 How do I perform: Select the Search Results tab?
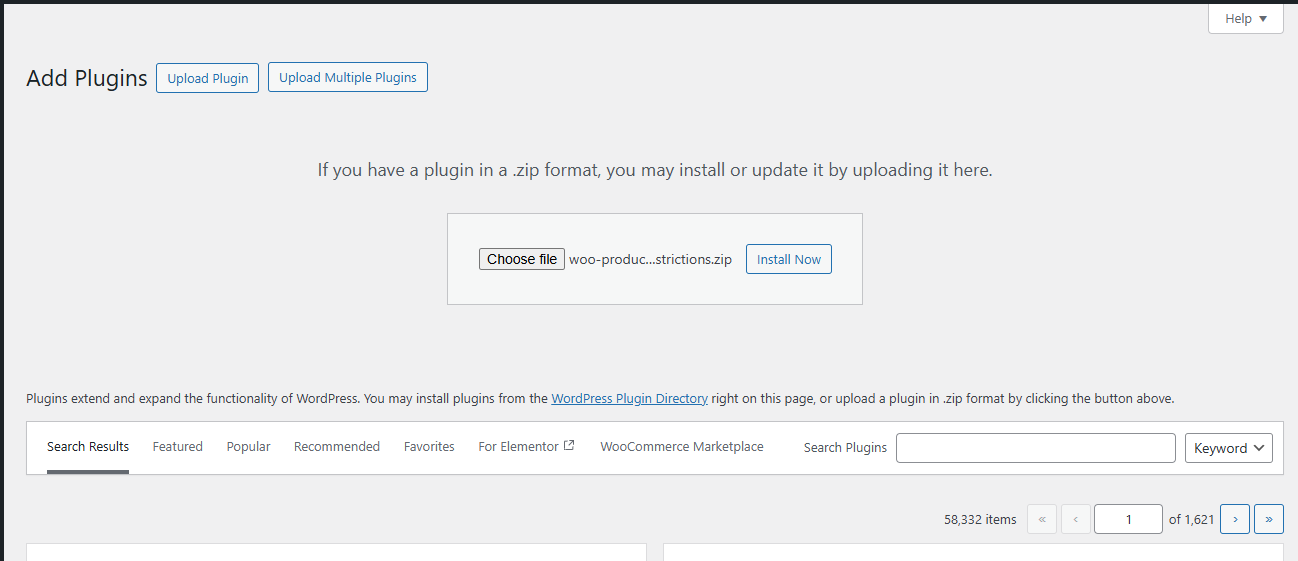pos(88,447)
